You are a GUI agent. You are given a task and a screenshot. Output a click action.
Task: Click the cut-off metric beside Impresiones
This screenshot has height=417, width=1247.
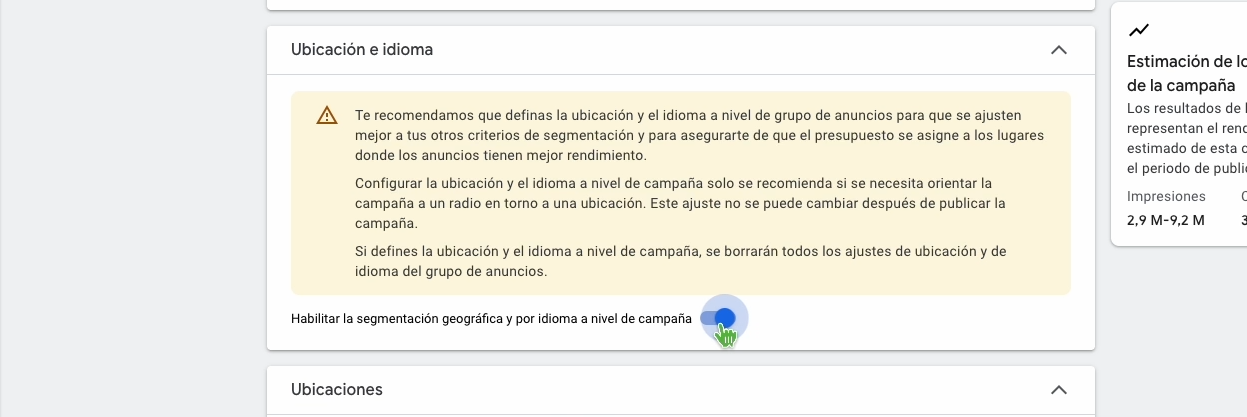click(1244, 208)
